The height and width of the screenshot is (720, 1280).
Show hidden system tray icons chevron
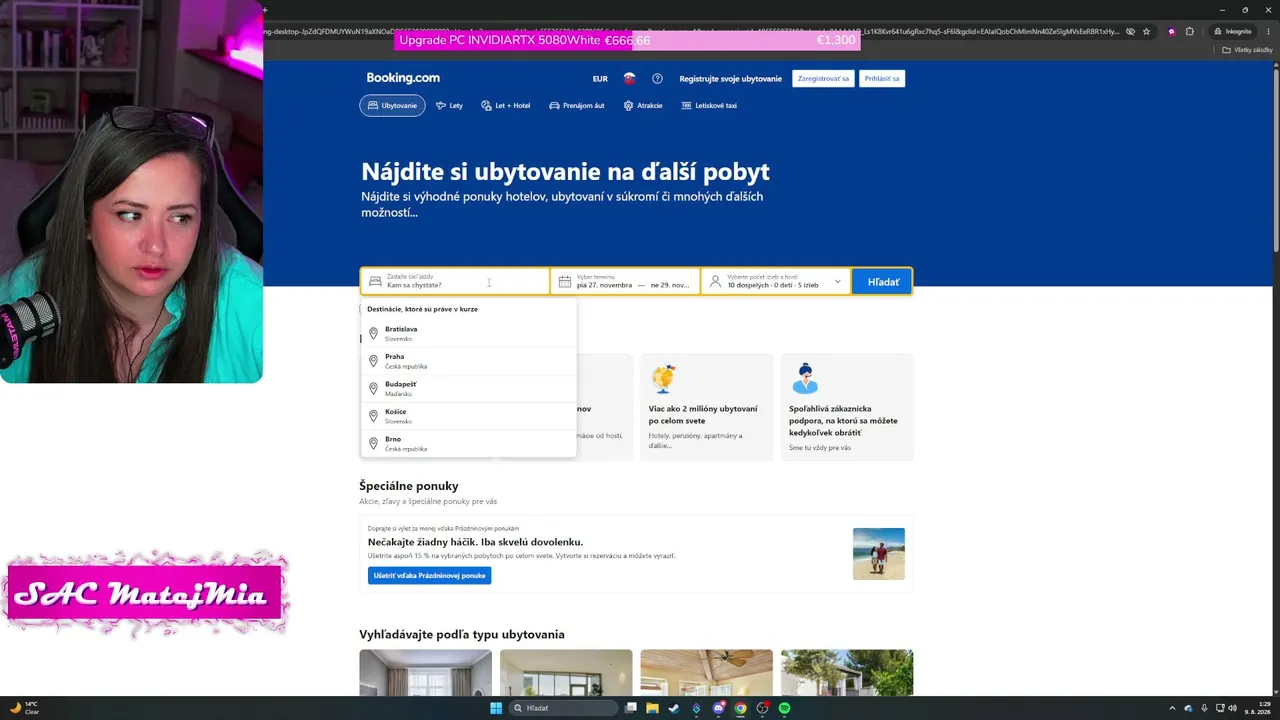[x=1174, y=708]
